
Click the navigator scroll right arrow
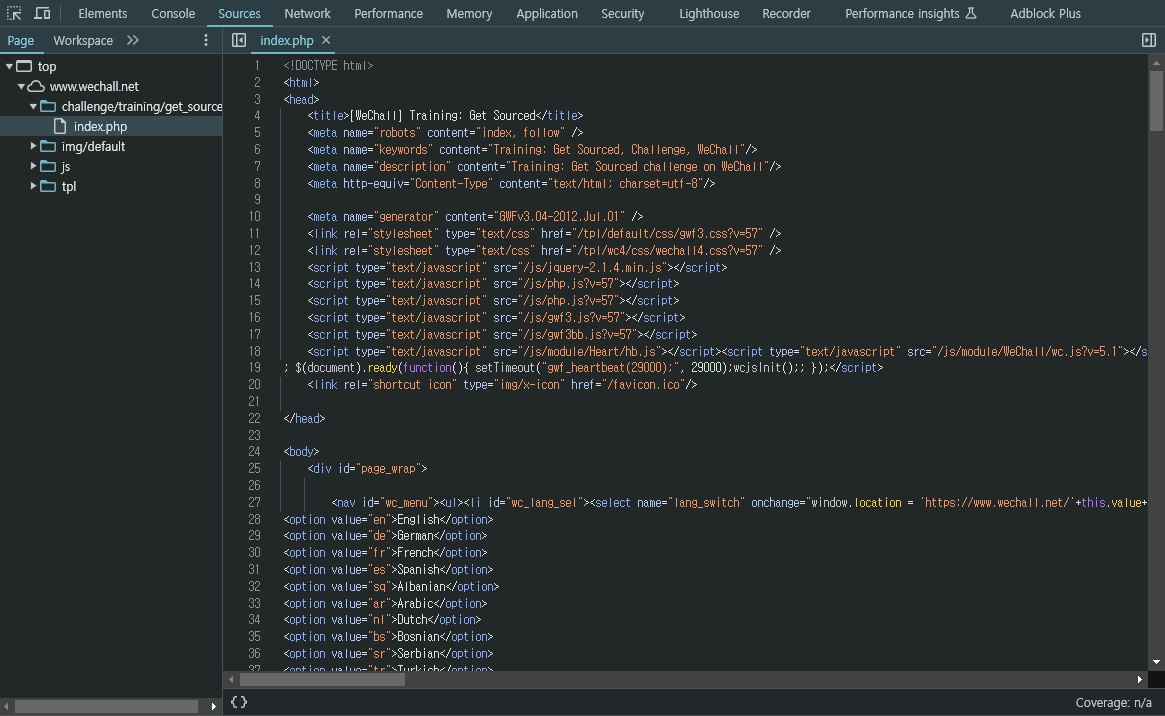(x=213, y=706)
